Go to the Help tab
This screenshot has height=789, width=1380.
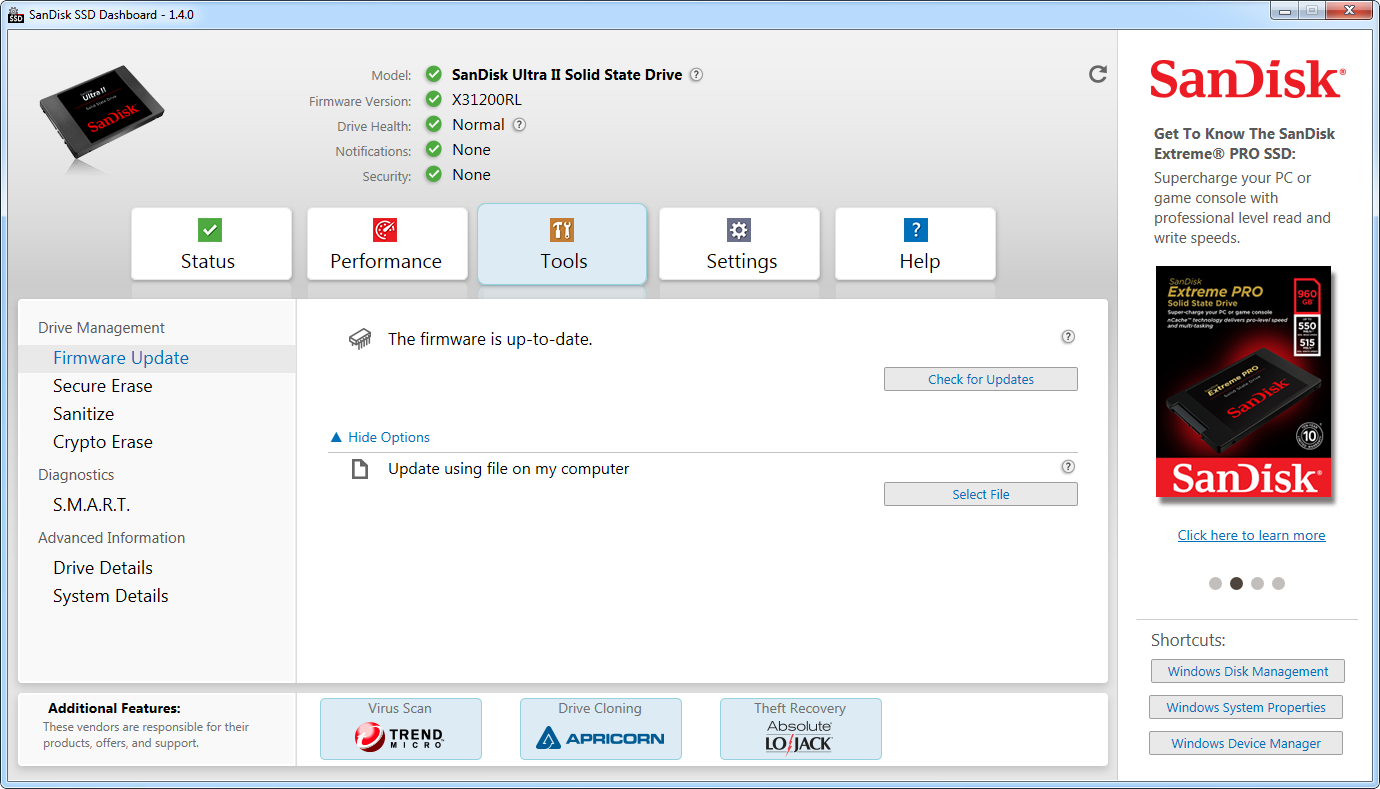coord(915,244)
